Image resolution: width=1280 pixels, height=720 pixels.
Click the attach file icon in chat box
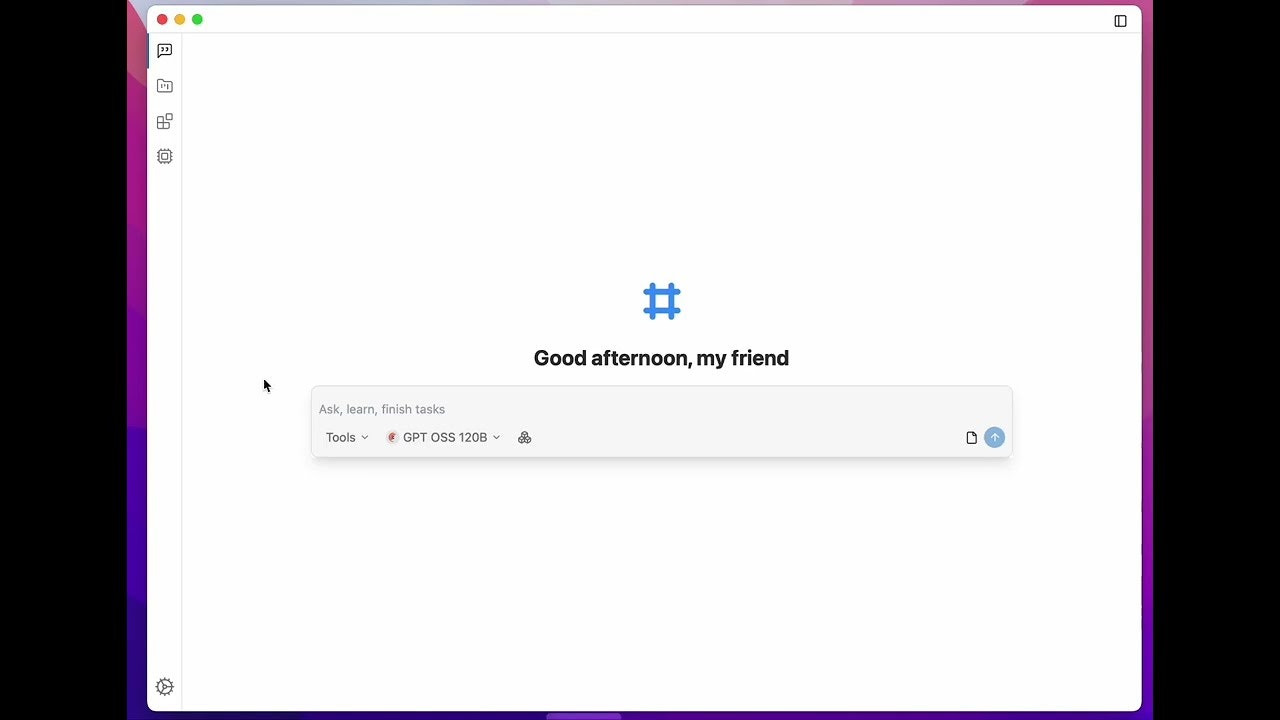[970, 437]
